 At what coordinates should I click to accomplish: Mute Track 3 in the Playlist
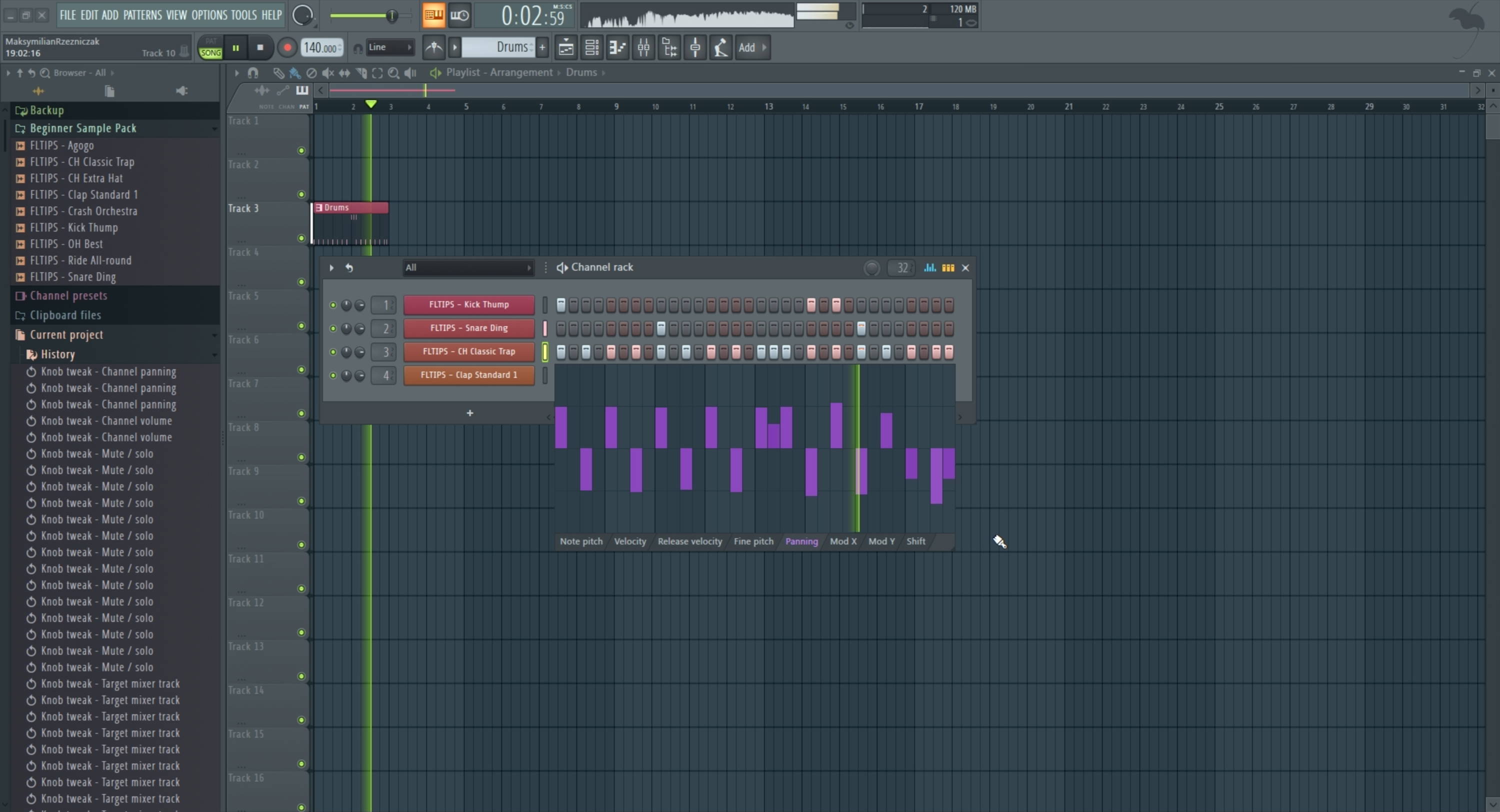[x=301, y=238]
